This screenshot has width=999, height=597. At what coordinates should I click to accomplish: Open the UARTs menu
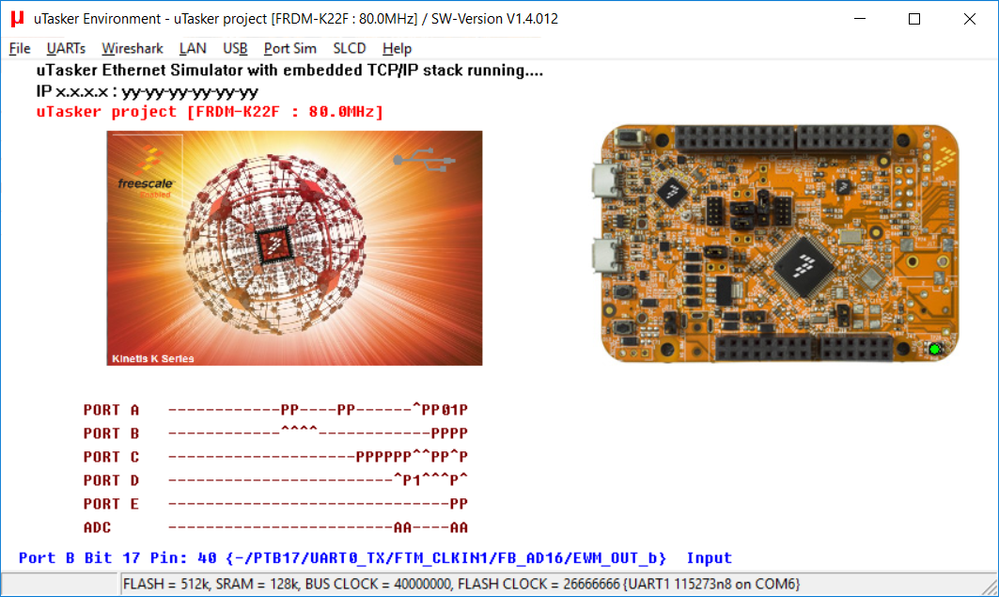66,48
